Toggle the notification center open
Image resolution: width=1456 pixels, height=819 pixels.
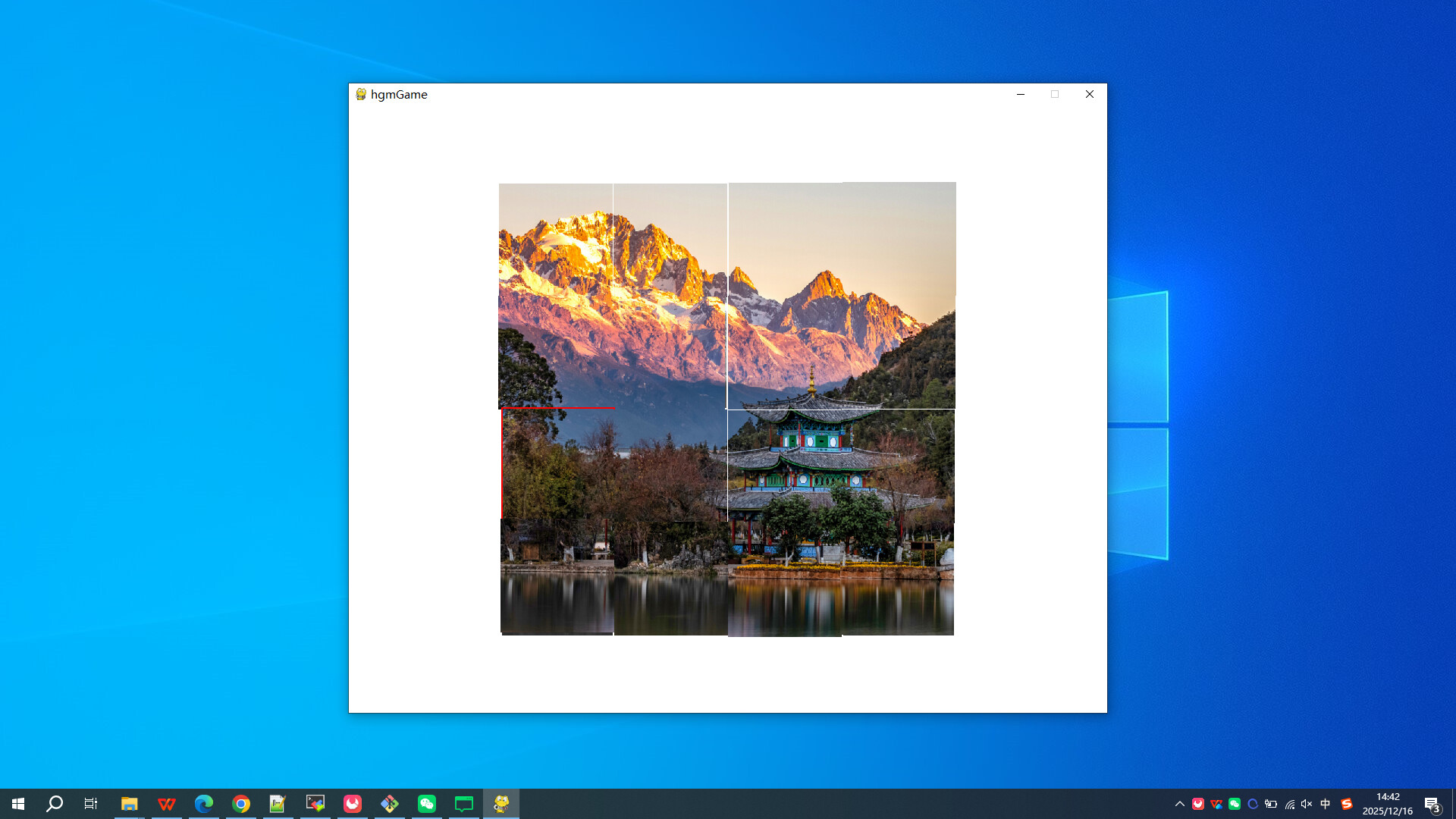point(1432,804)
